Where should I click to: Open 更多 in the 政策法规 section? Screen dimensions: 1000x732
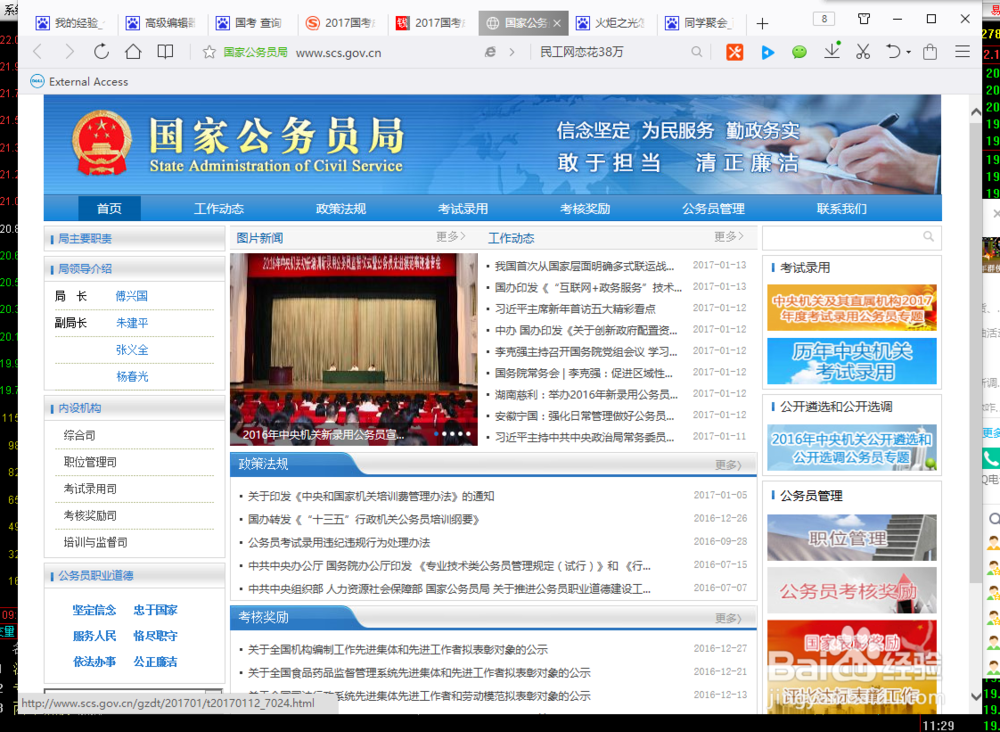click(x=728, y=465)
